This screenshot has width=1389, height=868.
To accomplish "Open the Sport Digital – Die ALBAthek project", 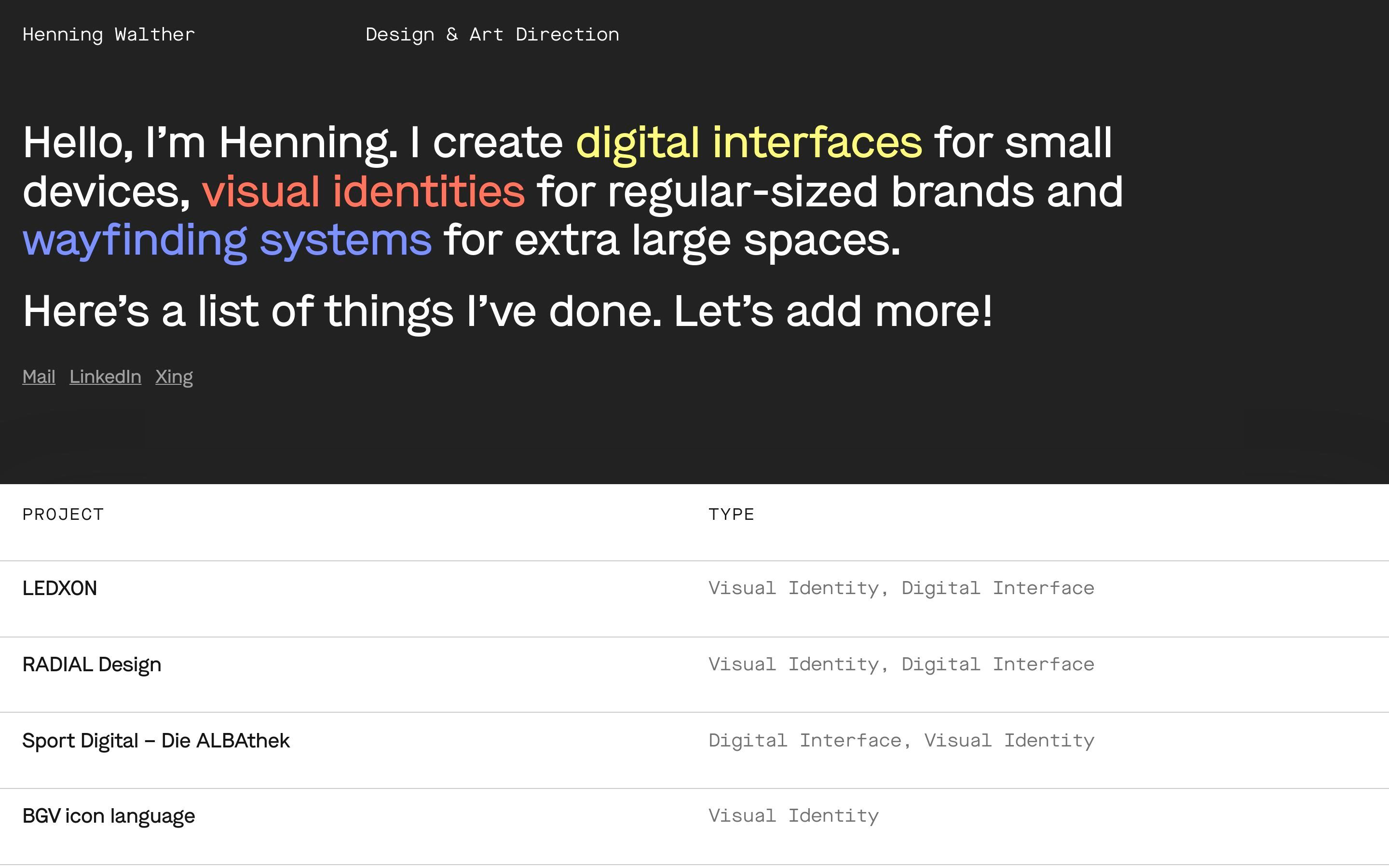I will 156,741.
